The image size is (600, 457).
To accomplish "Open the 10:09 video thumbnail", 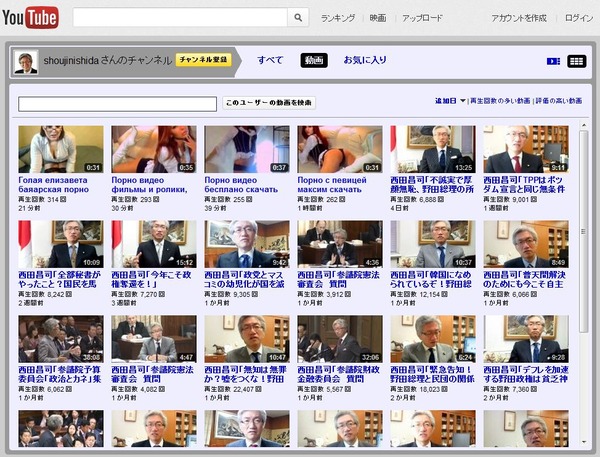I will tap(61, 244).
